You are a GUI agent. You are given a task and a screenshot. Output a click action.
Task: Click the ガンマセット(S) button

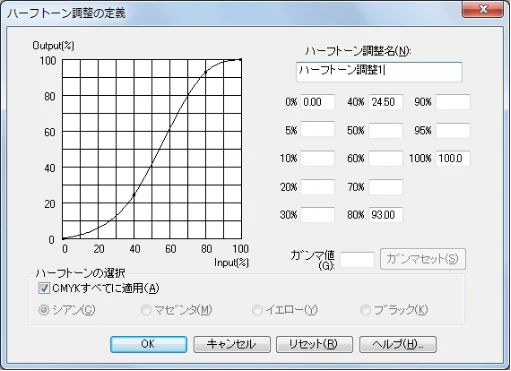tap(423, 259)
